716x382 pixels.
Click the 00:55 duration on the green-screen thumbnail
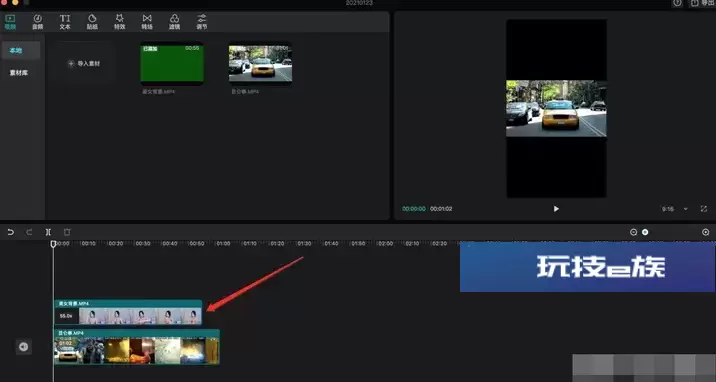click(x=192, y=48)
